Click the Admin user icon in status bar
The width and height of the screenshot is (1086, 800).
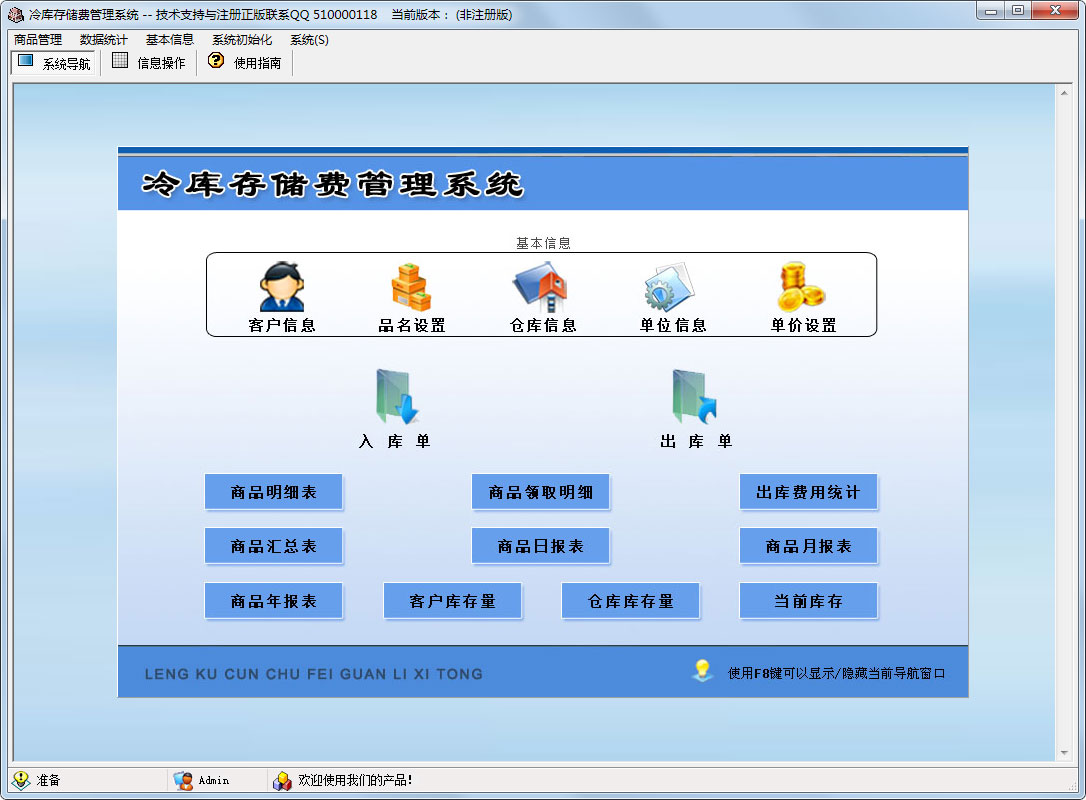(x=184, y=781)
